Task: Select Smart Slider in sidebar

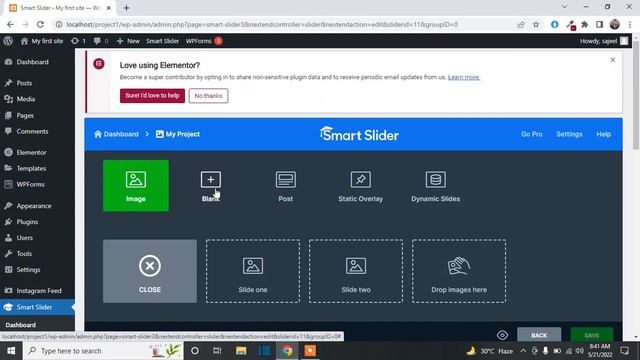Action: [37, 307]
